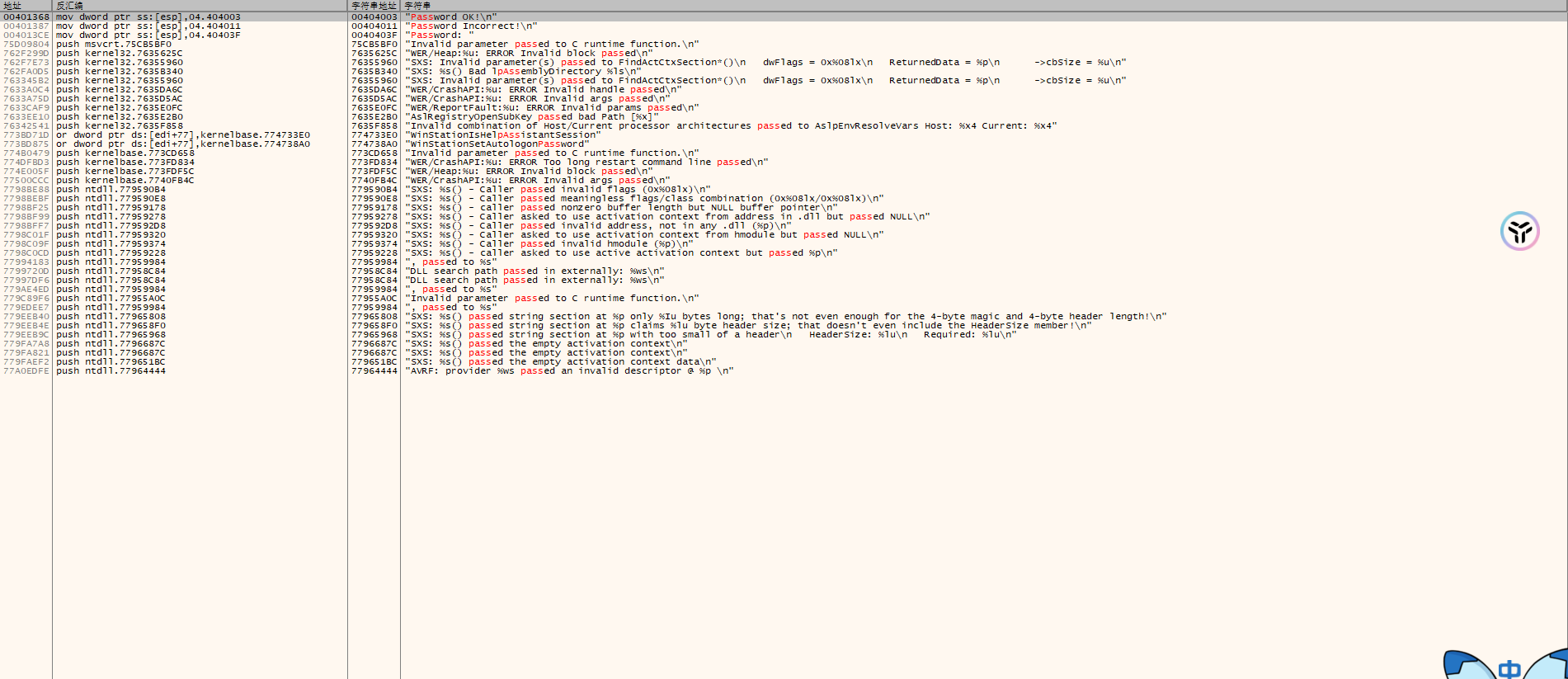
Task: Click the push msvcrt.75CB5BF0 instruction
Action: coord(114,44)
